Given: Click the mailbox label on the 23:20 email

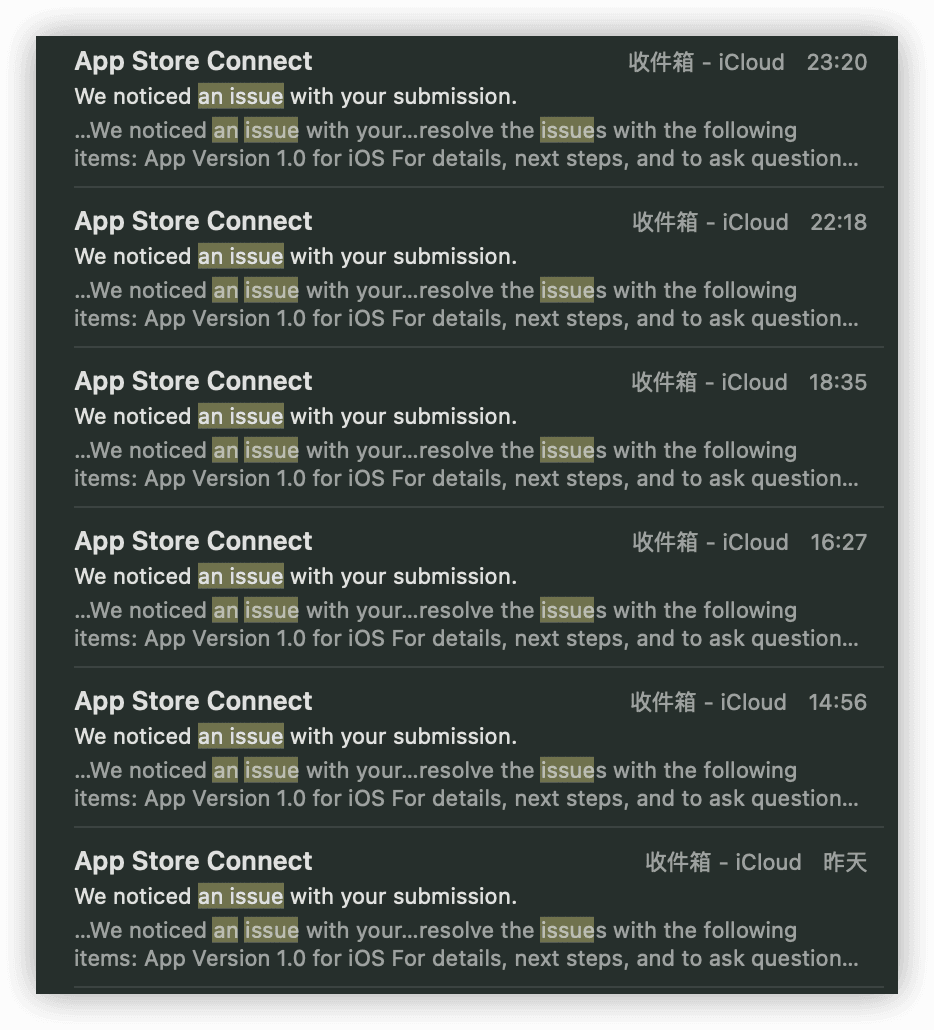Looking at the screenshot, I should (x=706, y=62).
